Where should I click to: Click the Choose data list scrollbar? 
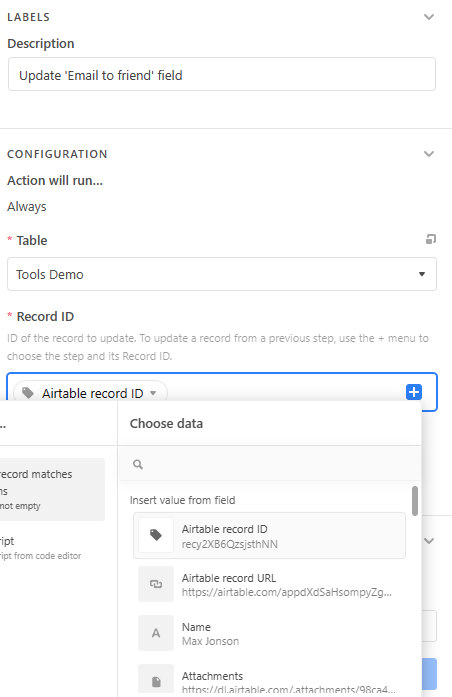[415, 501]
